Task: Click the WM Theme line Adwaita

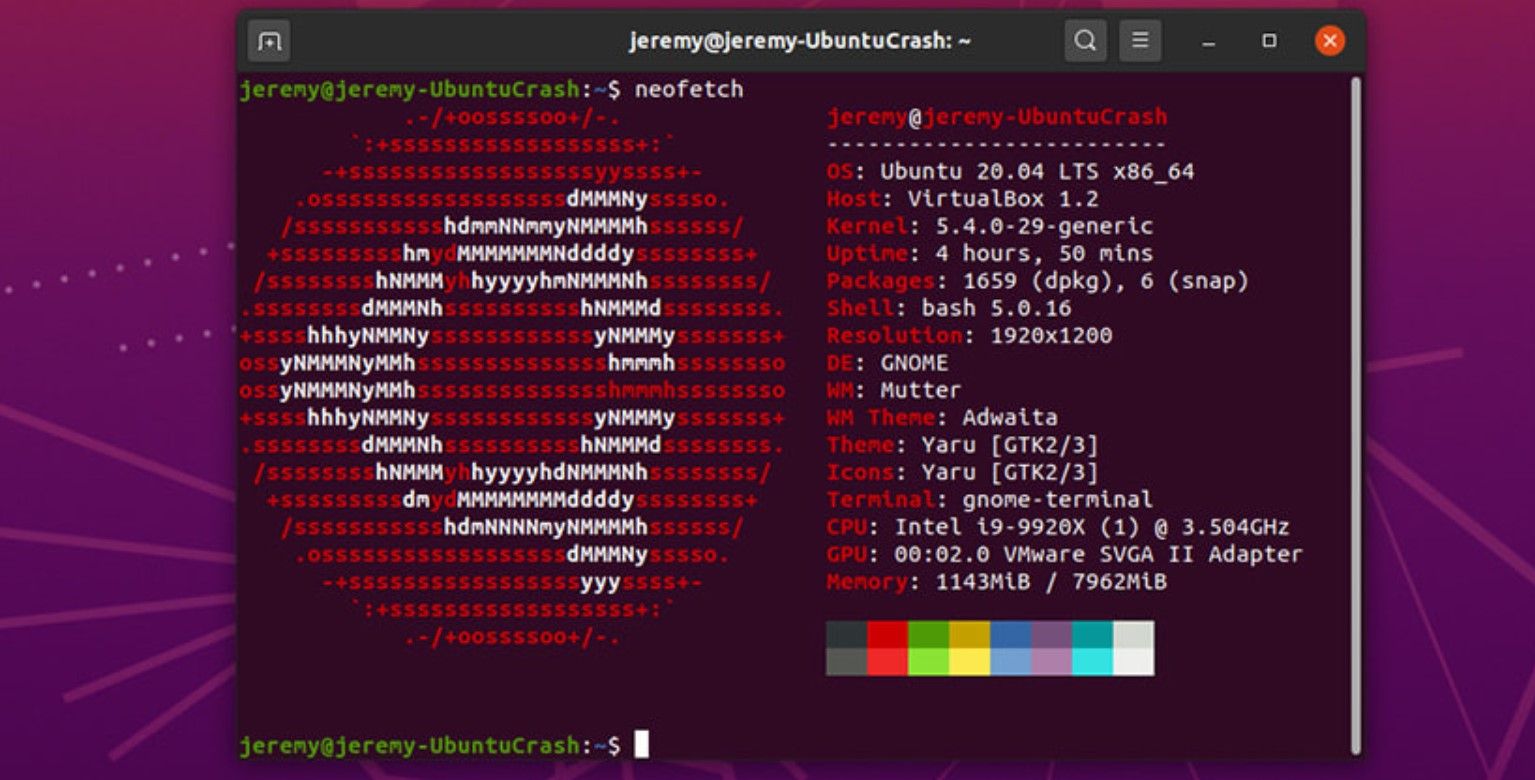Action: 942,417
